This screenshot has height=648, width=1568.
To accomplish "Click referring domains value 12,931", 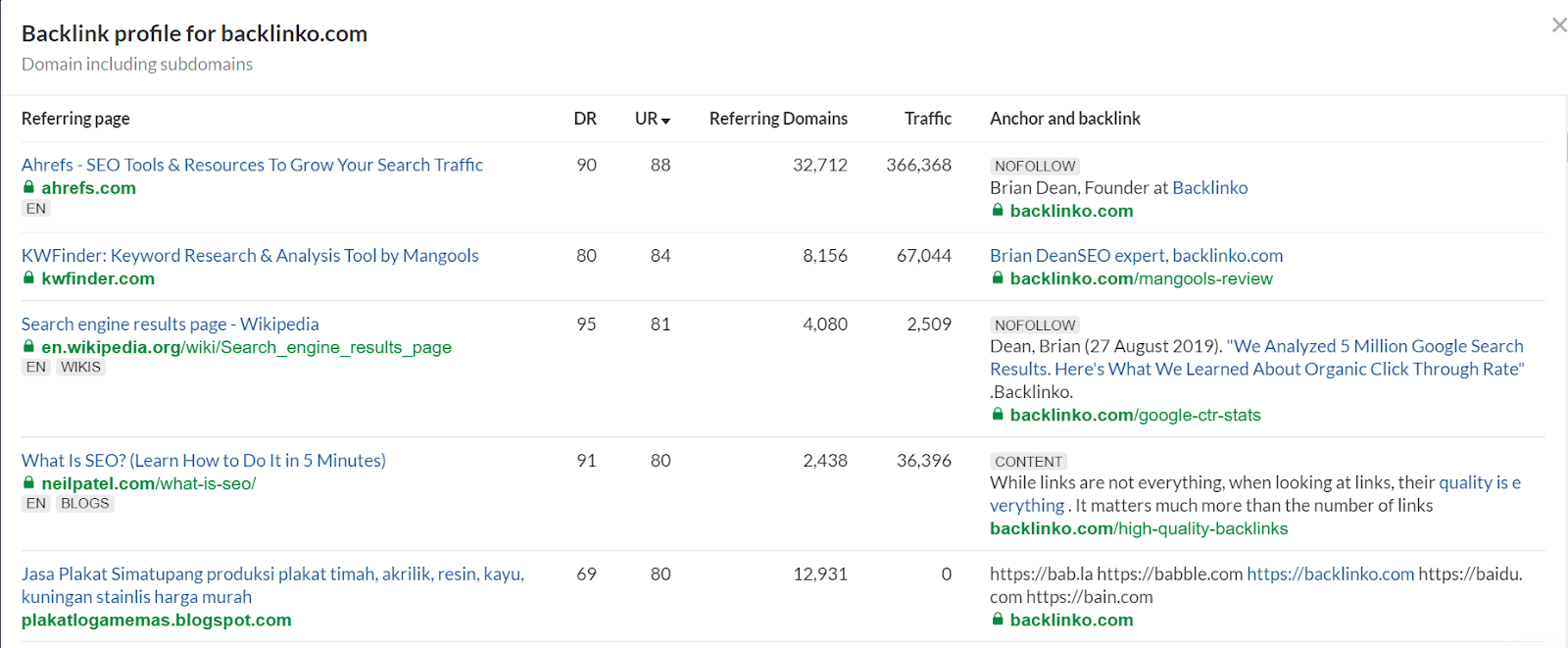I will 820,574.
